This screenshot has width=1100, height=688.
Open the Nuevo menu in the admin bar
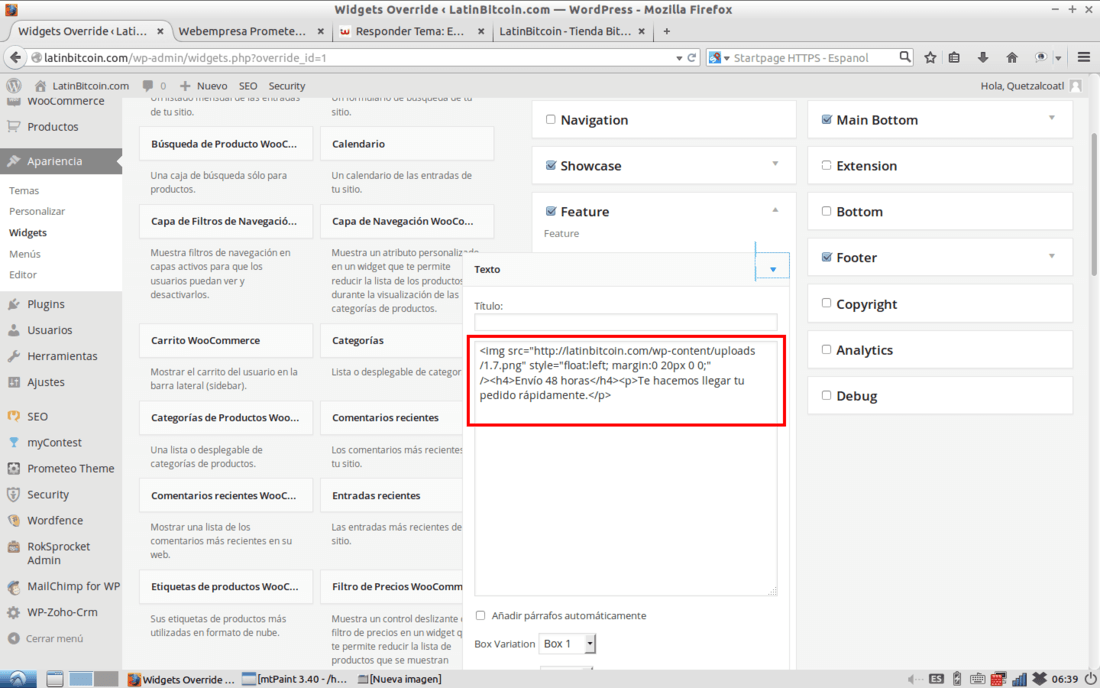(x=203, y=86)
